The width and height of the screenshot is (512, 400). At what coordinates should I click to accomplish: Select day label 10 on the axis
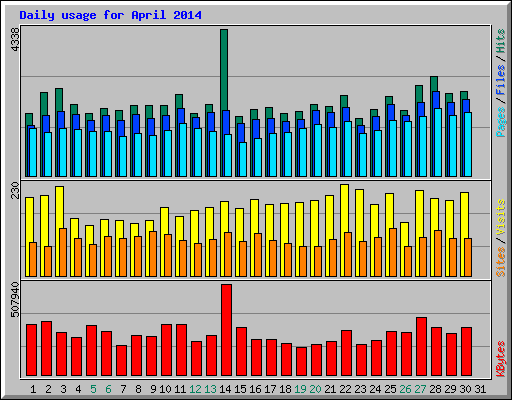point(165,389)
